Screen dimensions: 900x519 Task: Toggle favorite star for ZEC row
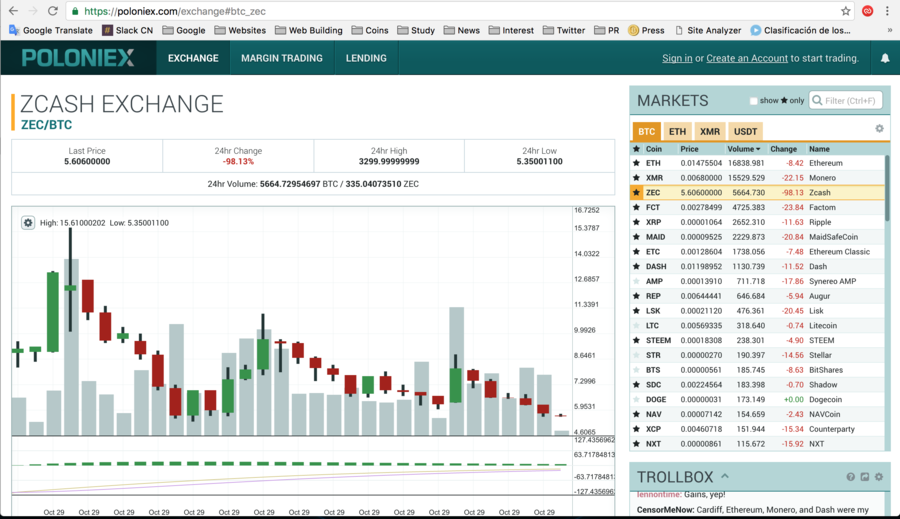coord(636,192)
